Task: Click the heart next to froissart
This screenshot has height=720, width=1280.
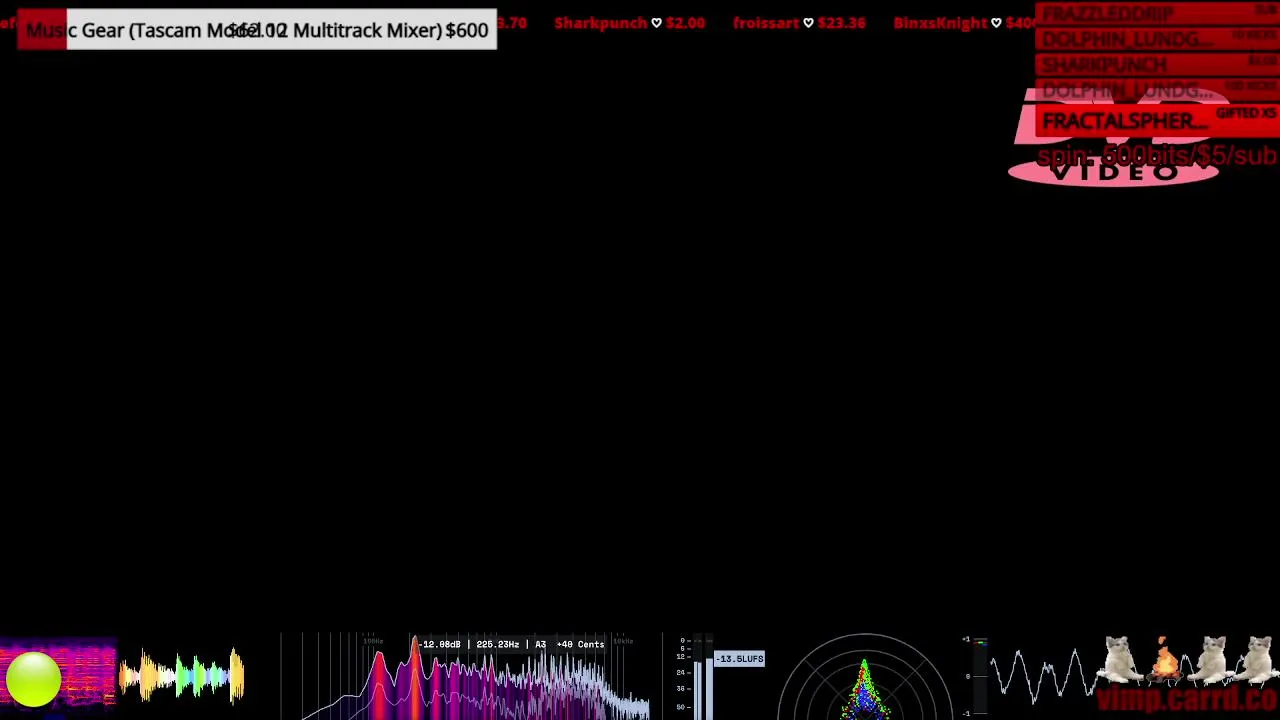Action: [808, 23]
